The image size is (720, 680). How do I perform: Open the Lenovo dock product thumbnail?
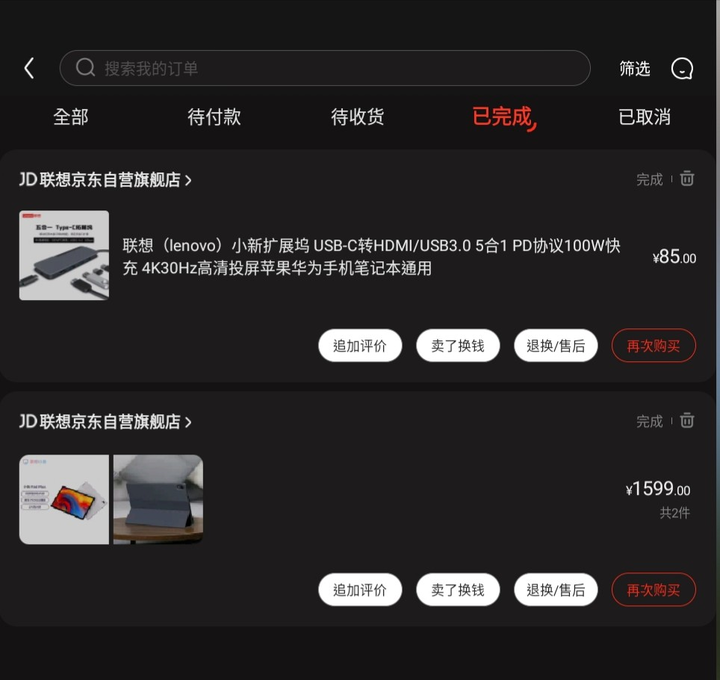pos(64,255)
